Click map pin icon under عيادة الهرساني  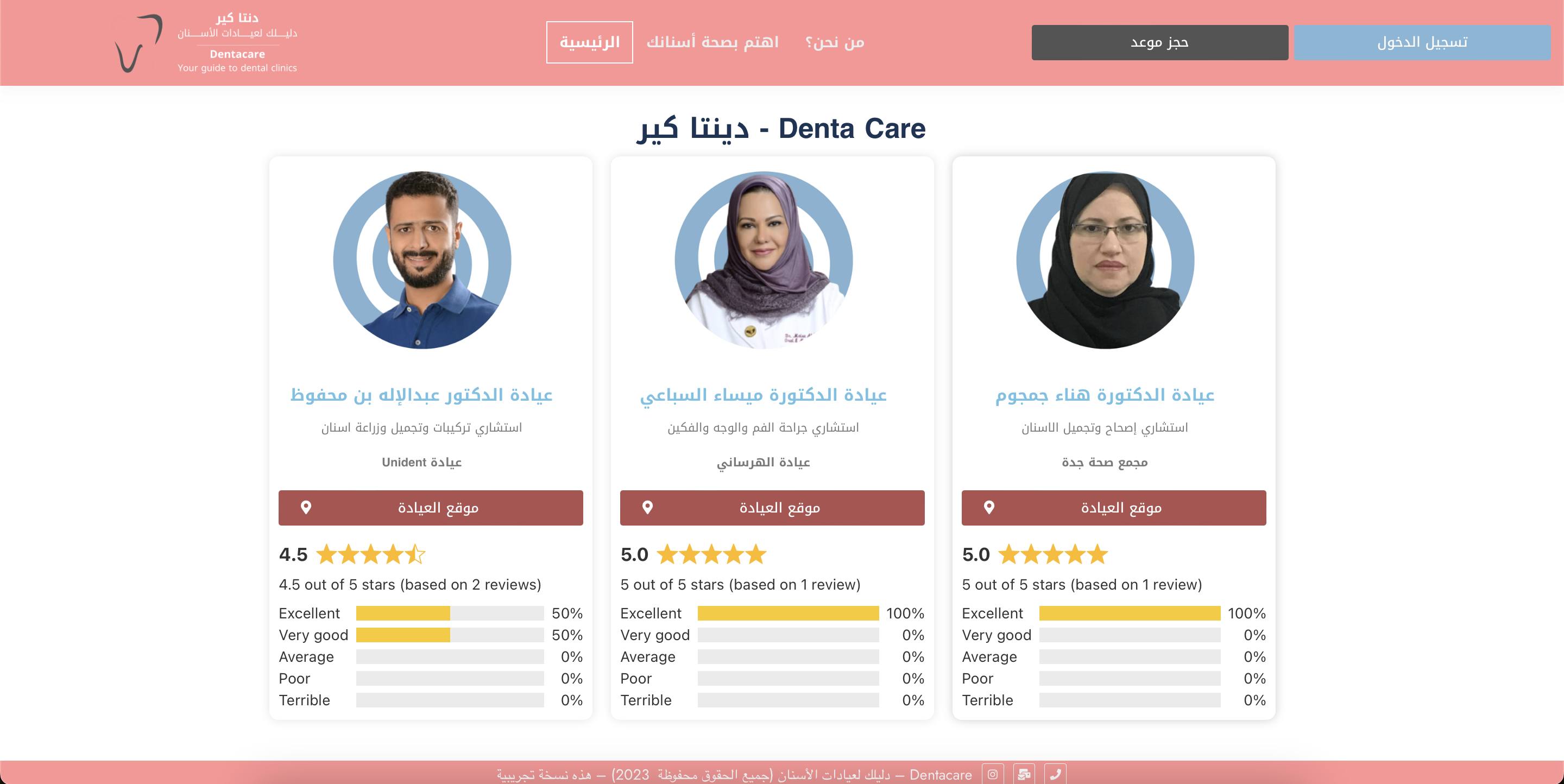click(x=647, y=507)
